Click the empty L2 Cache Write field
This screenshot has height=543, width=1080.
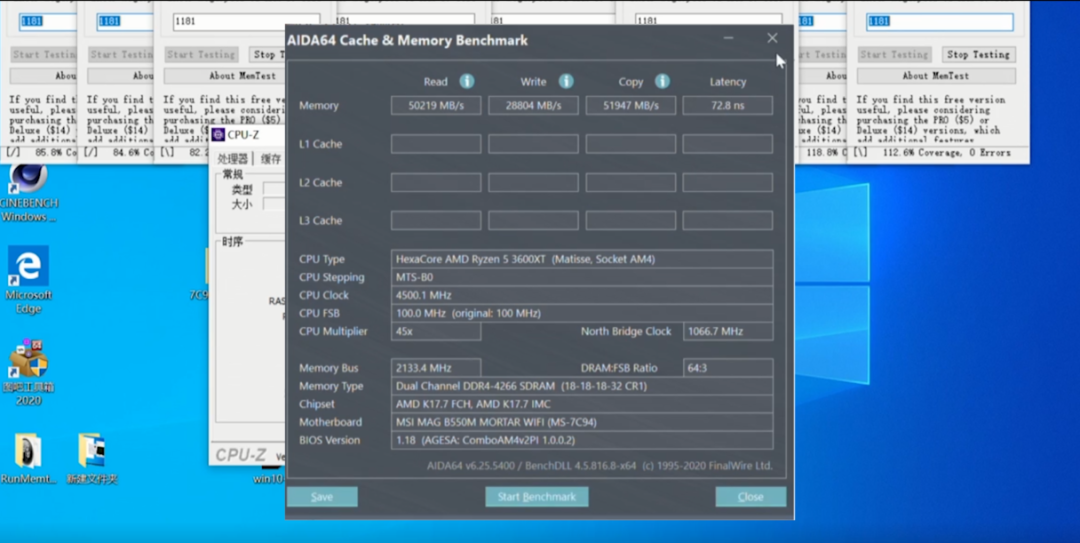(x=533, y=183)
